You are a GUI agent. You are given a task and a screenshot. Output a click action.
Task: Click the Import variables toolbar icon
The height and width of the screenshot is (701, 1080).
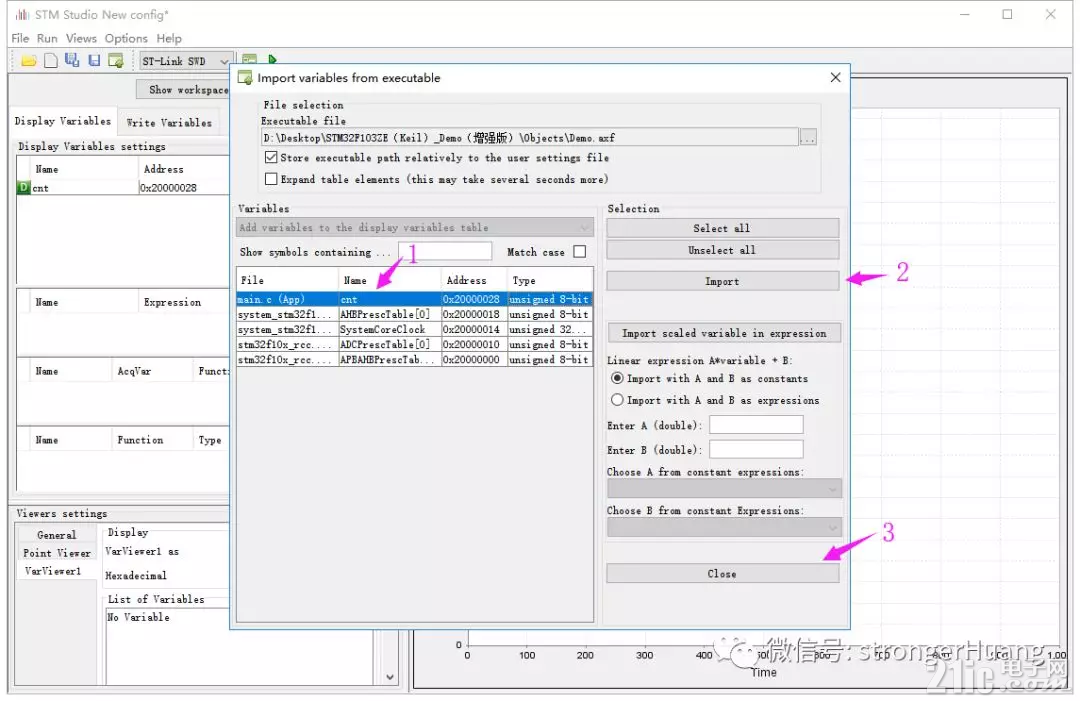click(115, 61)
